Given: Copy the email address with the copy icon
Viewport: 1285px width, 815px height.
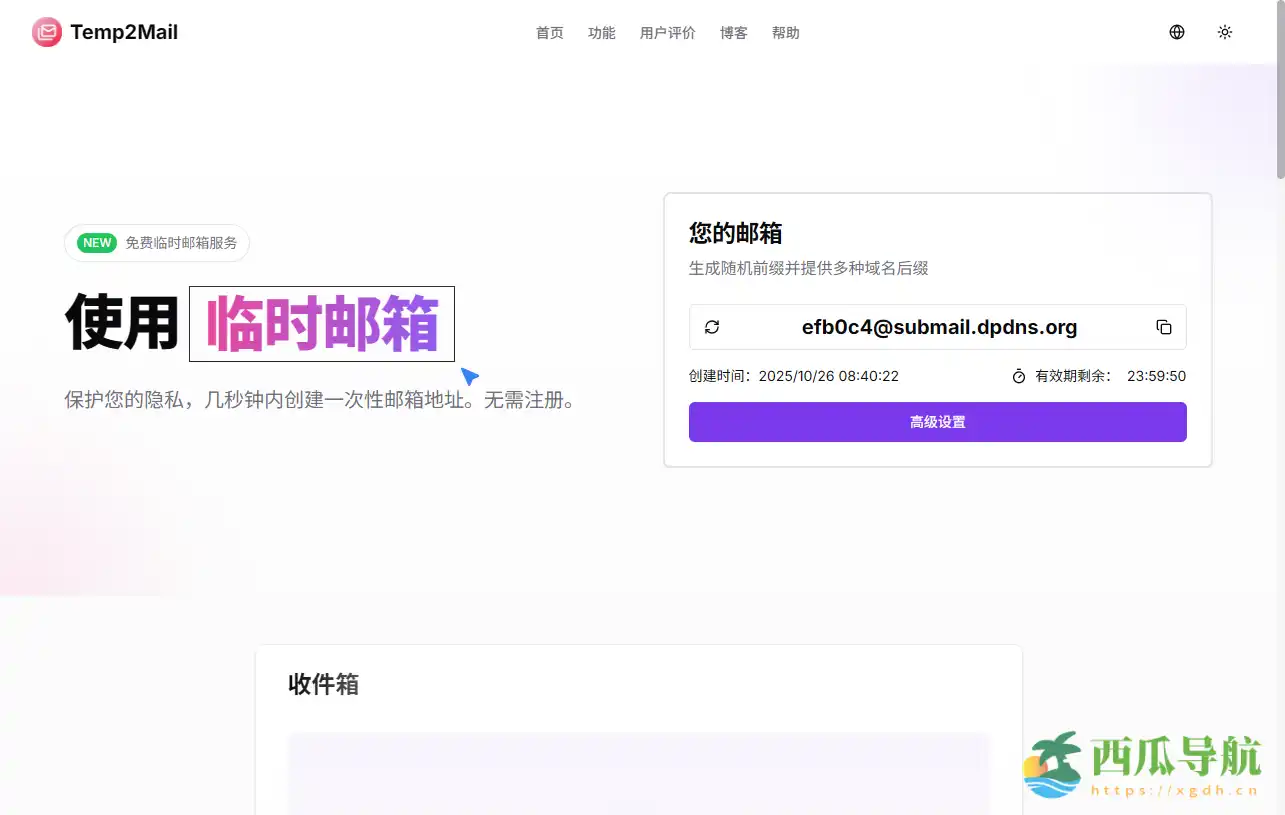Looking at the screenshot, I should 1163,327.
